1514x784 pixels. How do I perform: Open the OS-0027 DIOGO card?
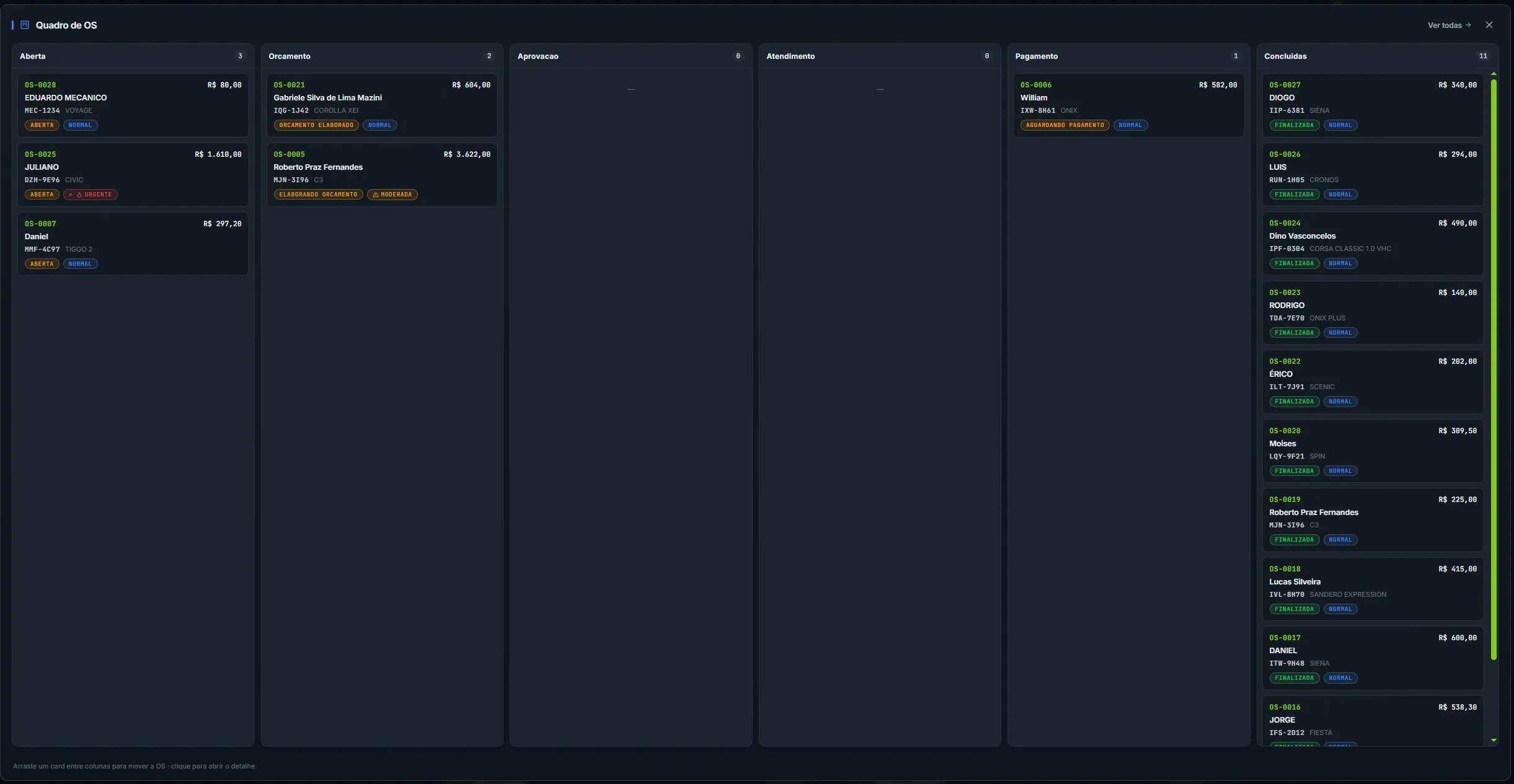1373,105
